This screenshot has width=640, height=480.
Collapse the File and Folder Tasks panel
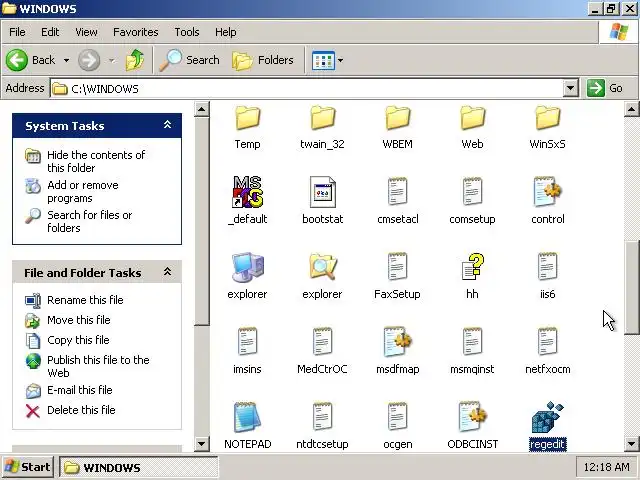(x=167, y=272)
